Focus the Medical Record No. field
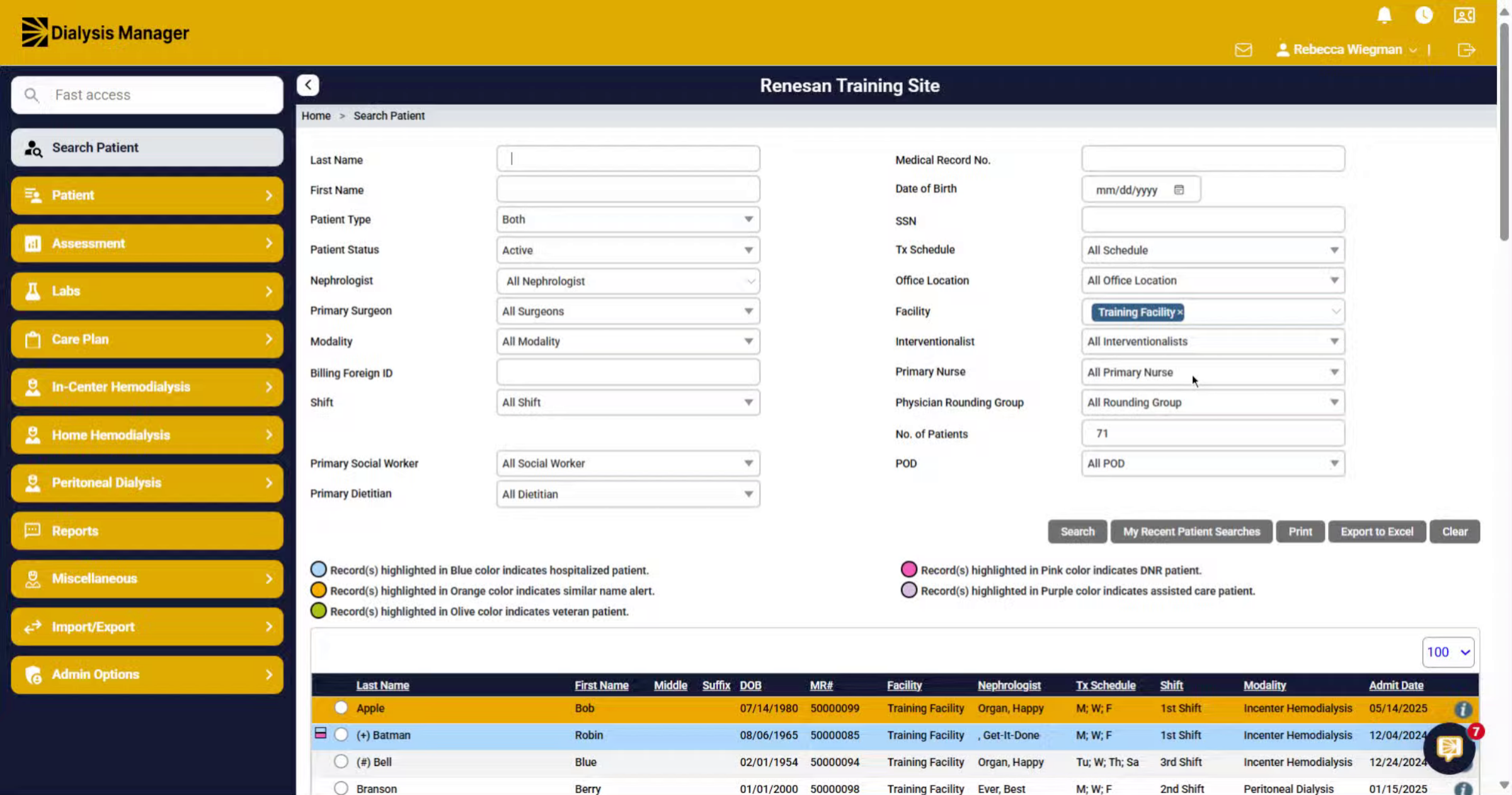 (x=1213, y=159)
